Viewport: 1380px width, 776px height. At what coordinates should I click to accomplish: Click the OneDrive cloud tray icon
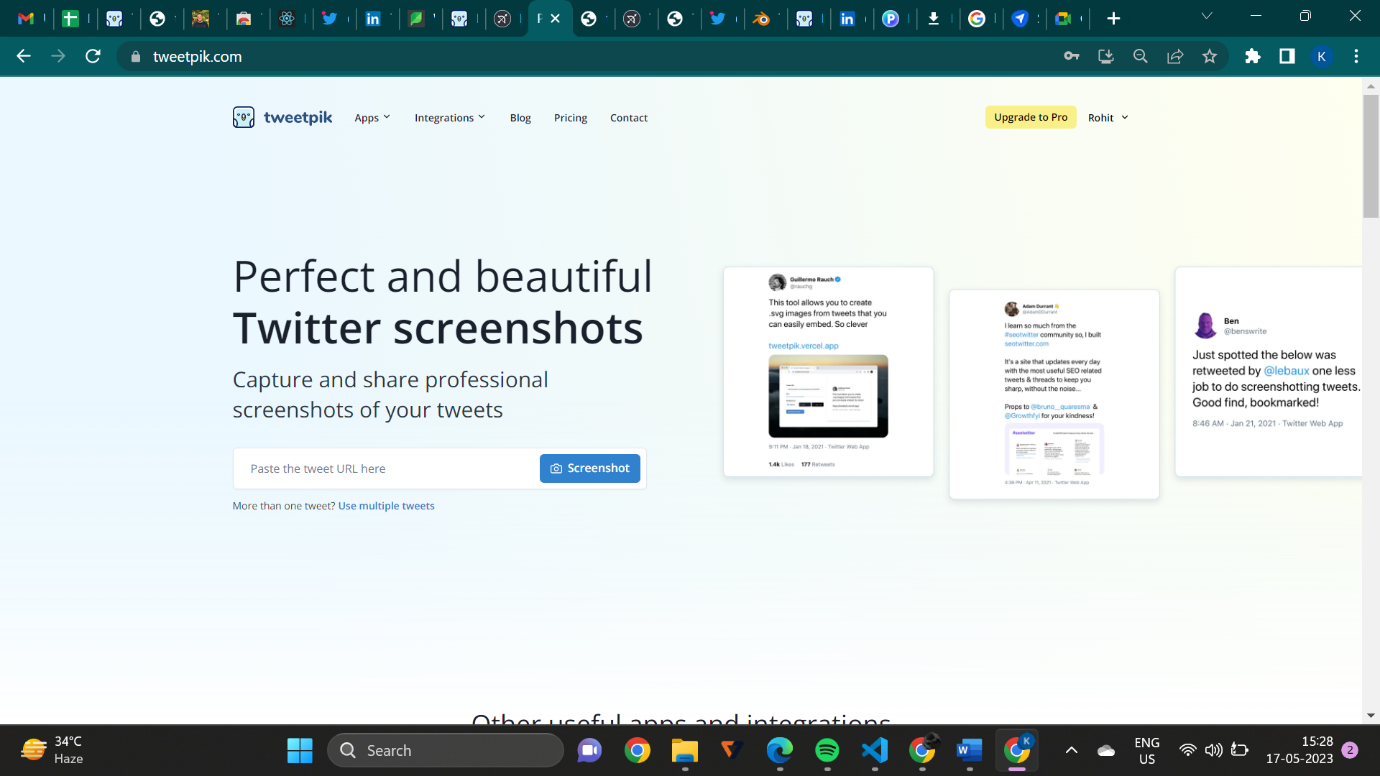(x=1106, y=750)
